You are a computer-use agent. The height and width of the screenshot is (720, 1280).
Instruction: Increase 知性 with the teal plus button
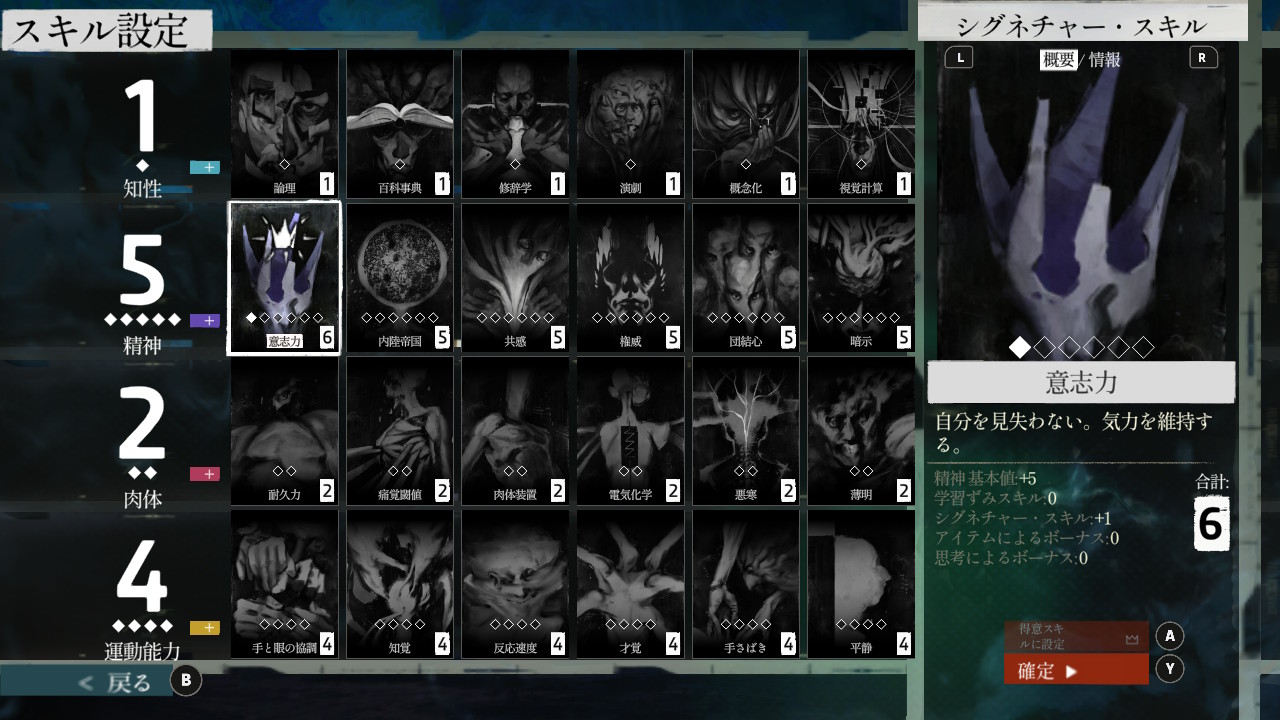point(205,167)
